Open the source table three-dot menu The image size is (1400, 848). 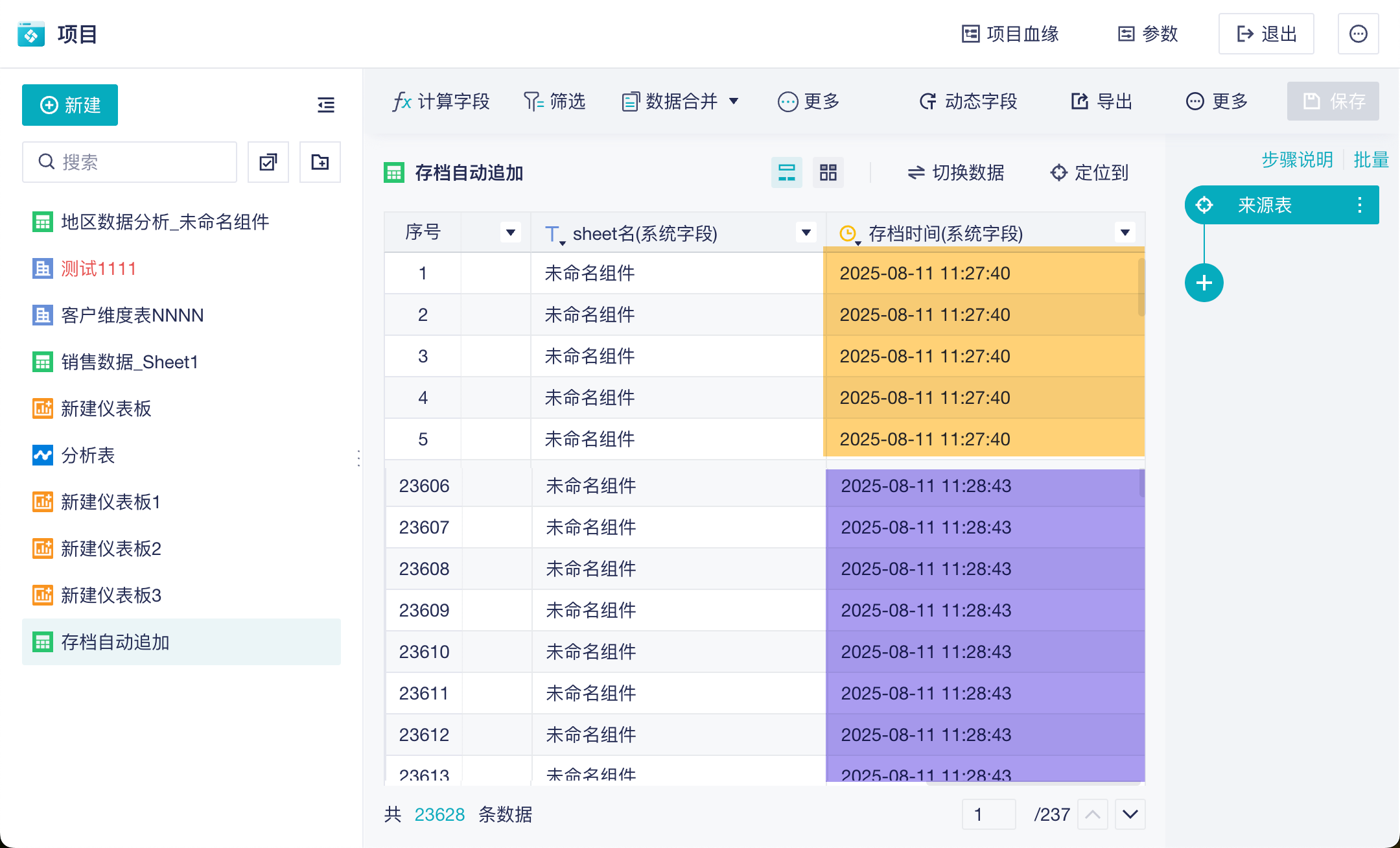pos(1359,206)
